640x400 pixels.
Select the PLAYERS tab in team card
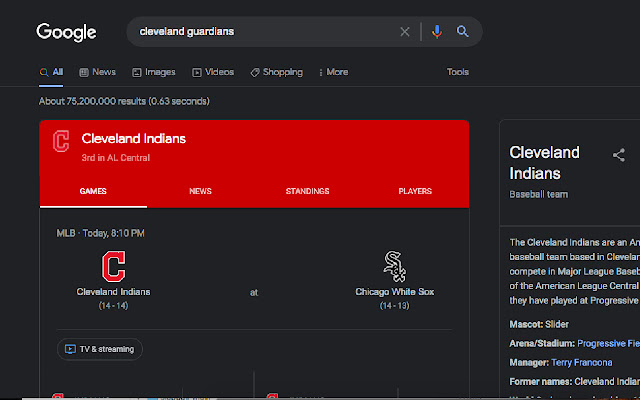tap(415, 191)
